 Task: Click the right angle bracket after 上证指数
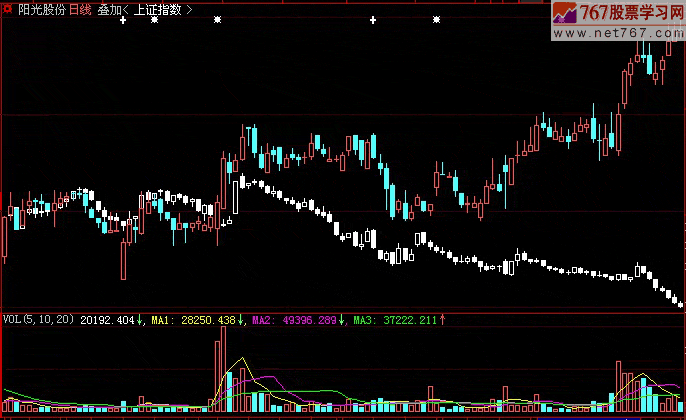[189, 8]
